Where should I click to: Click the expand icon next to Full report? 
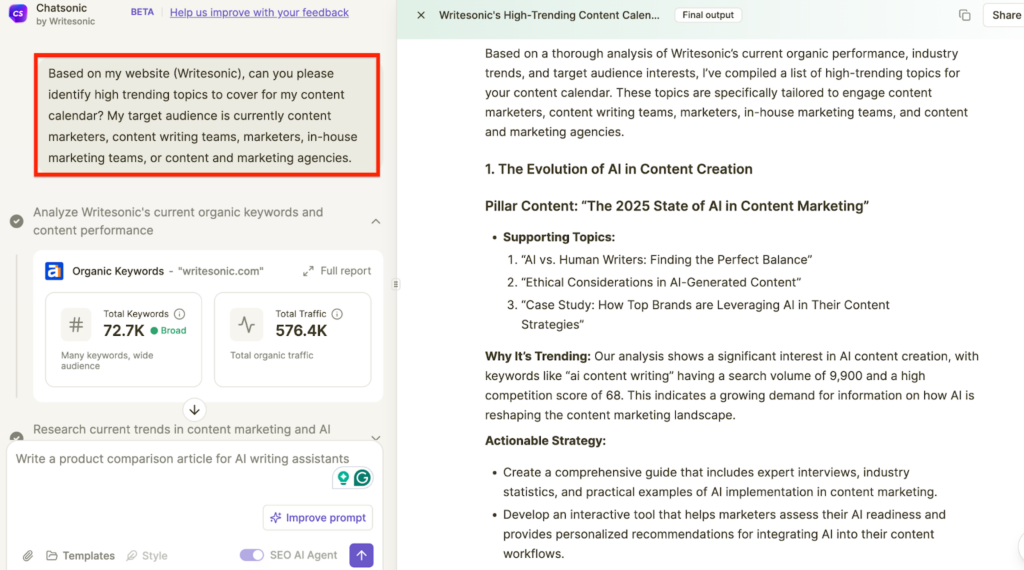pyautogui.click(x=308, y=271)
